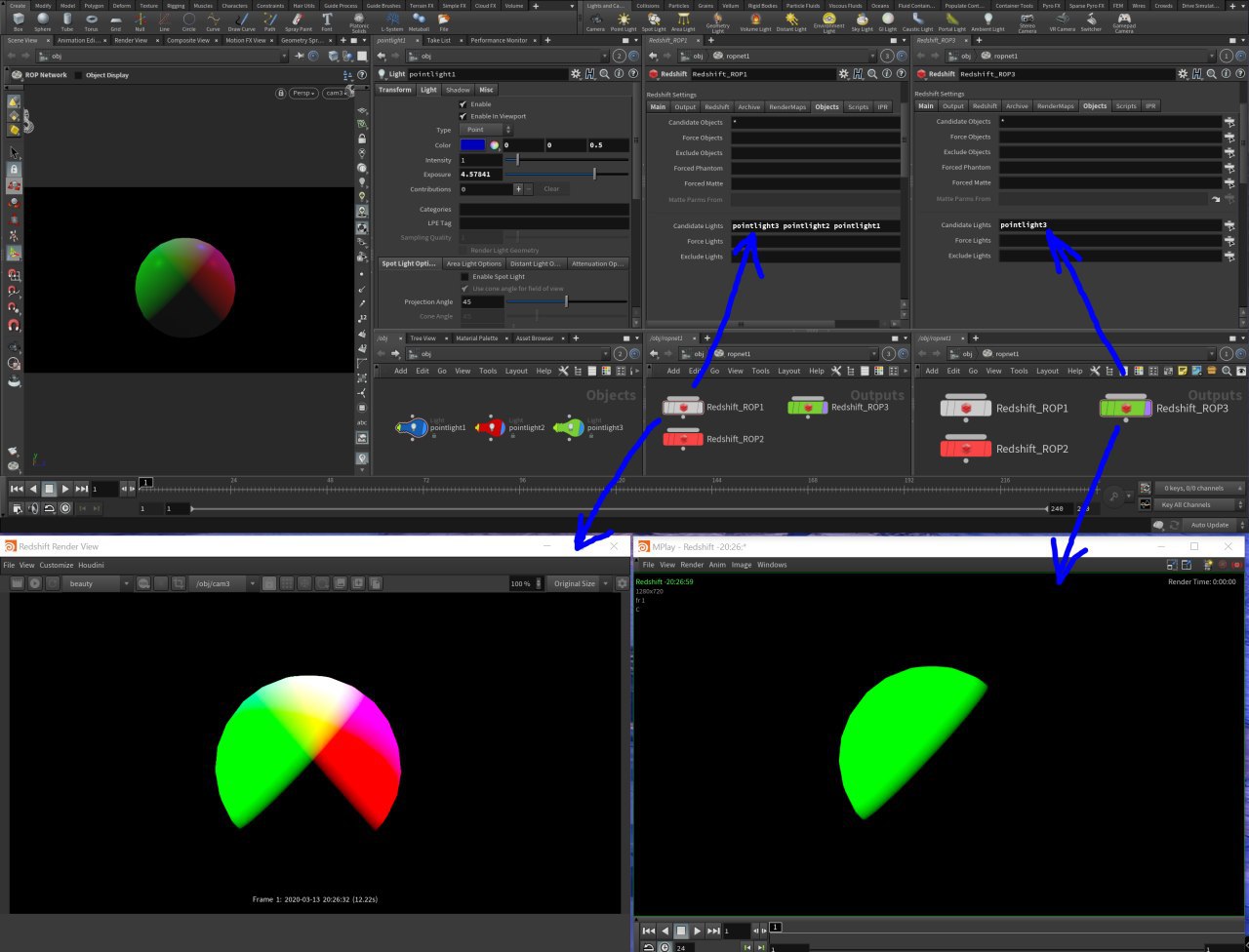
Task: Open Houdini menu in Redshift Render View
Action: pos(92,565)
